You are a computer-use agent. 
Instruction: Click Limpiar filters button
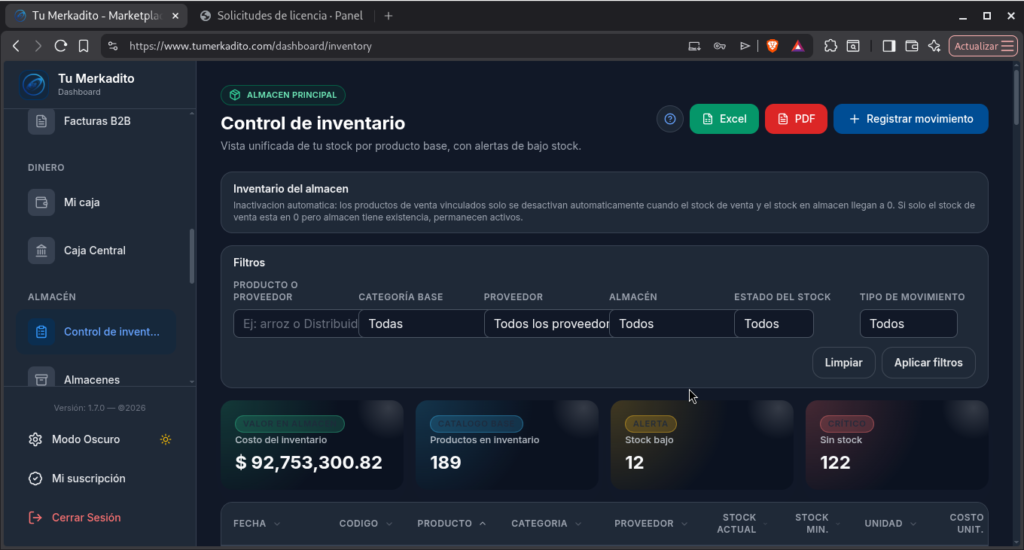[844, 363]
